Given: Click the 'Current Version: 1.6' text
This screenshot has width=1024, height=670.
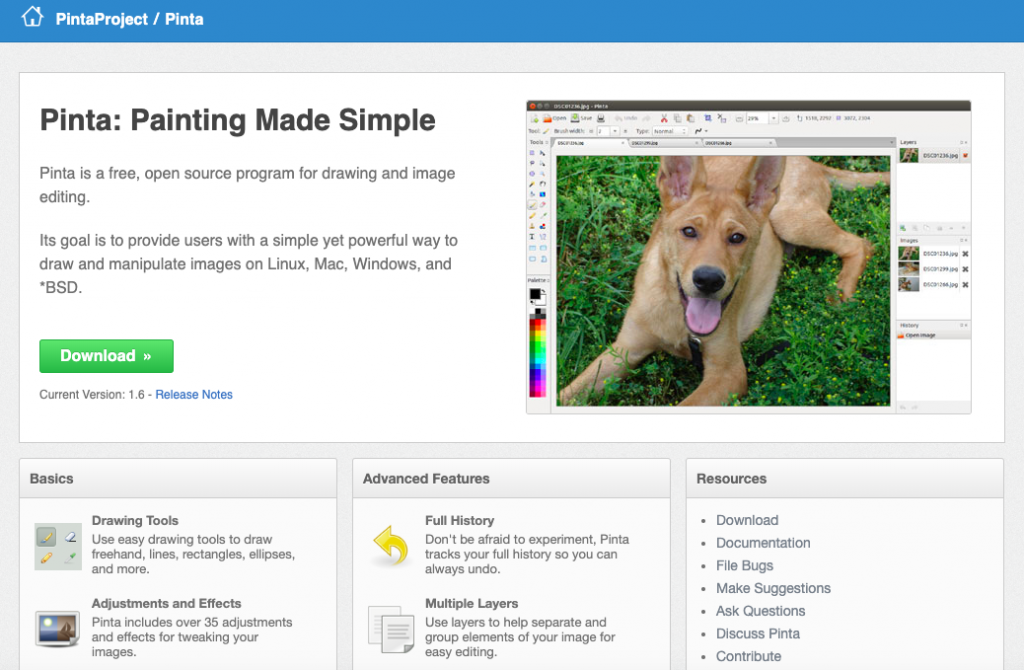Looking at the screenshot, I should tap(92, 394).
